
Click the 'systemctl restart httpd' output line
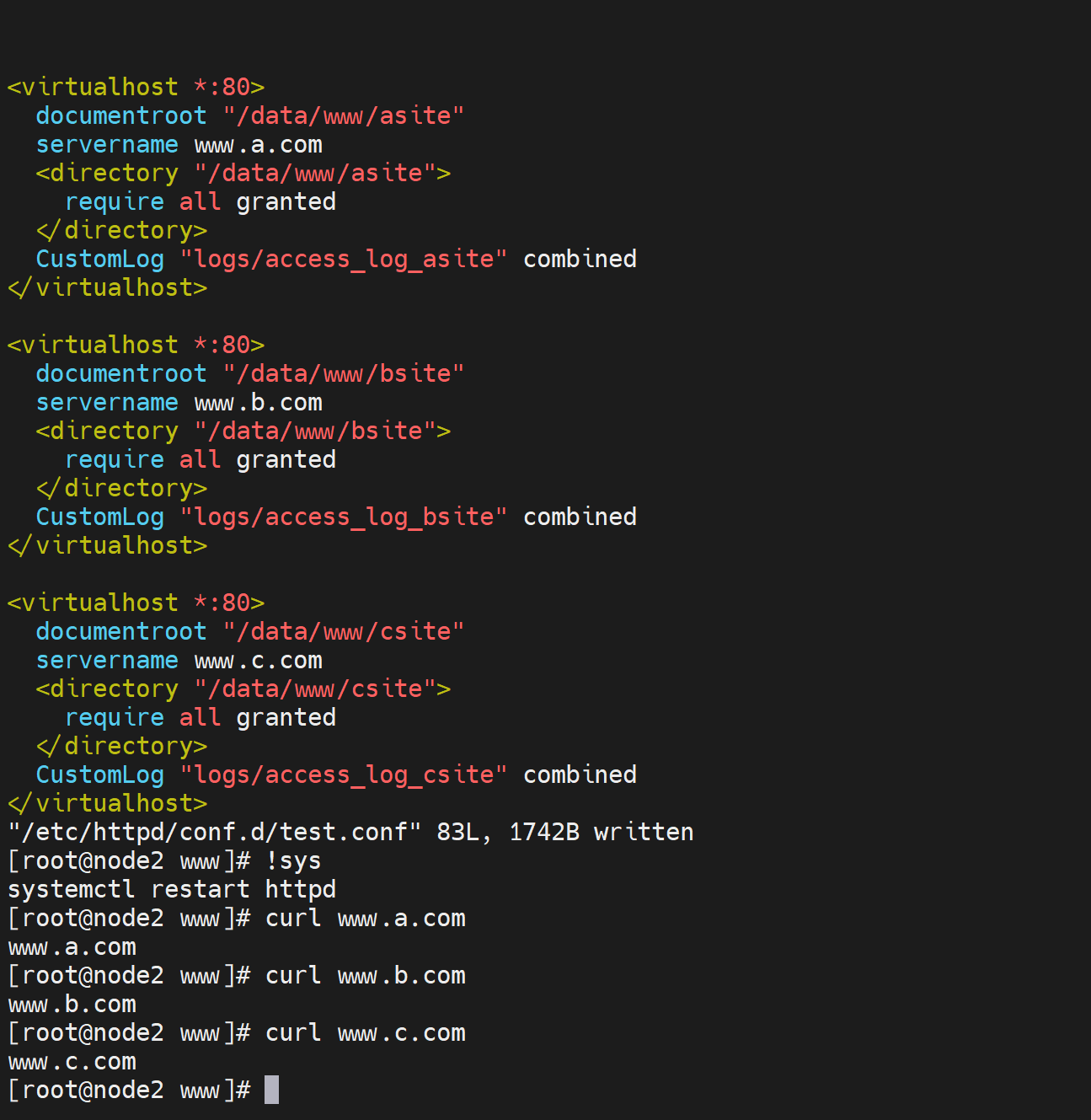[172, 889]
